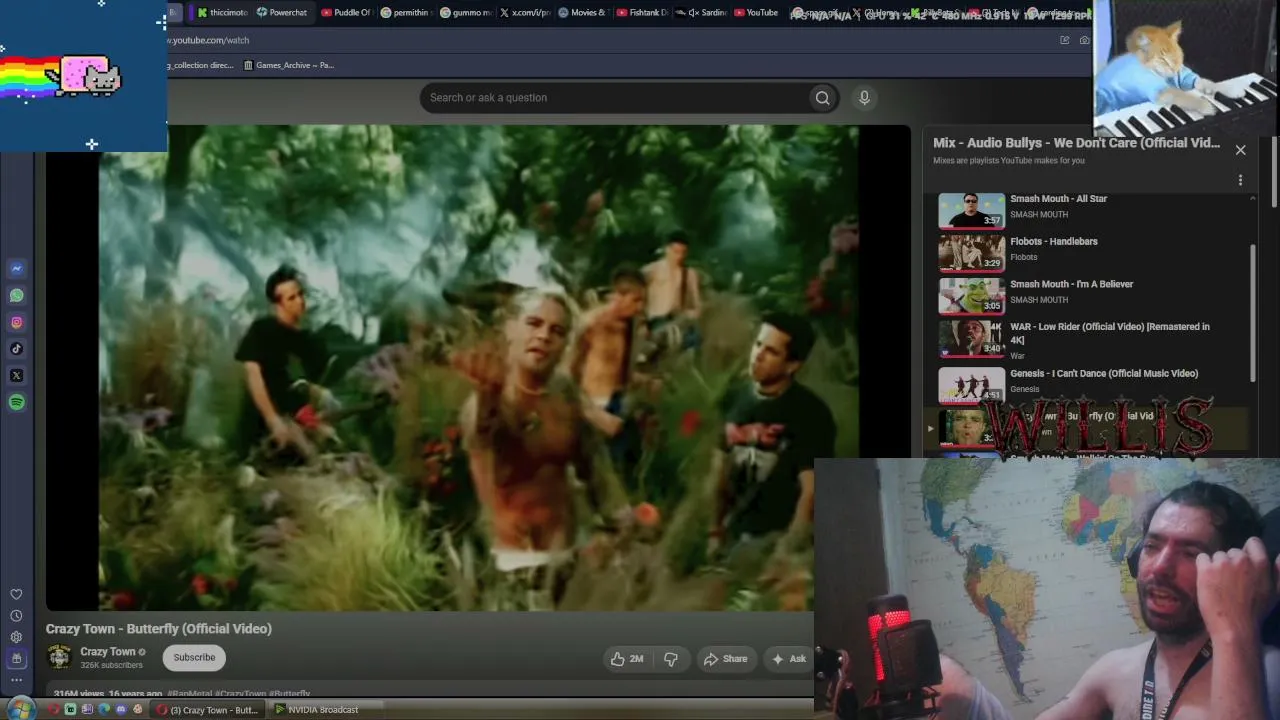Open Spotify in the browser sidebar
The width and height of the screenshot is (1280, 720).
click(x=17, y=403)
